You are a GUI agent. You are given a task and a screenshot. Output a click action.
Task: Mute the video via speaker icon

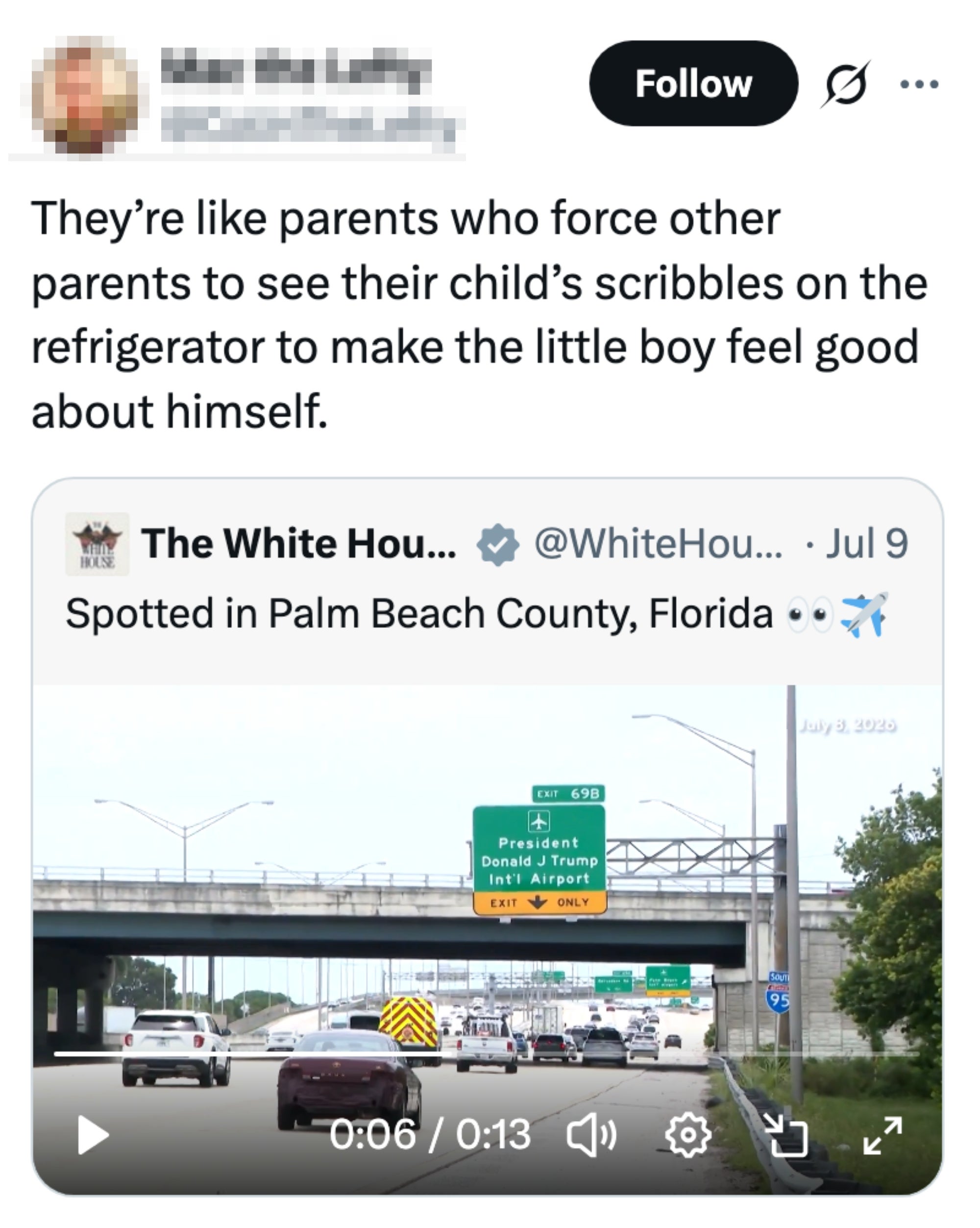[x=591, y=1135]
